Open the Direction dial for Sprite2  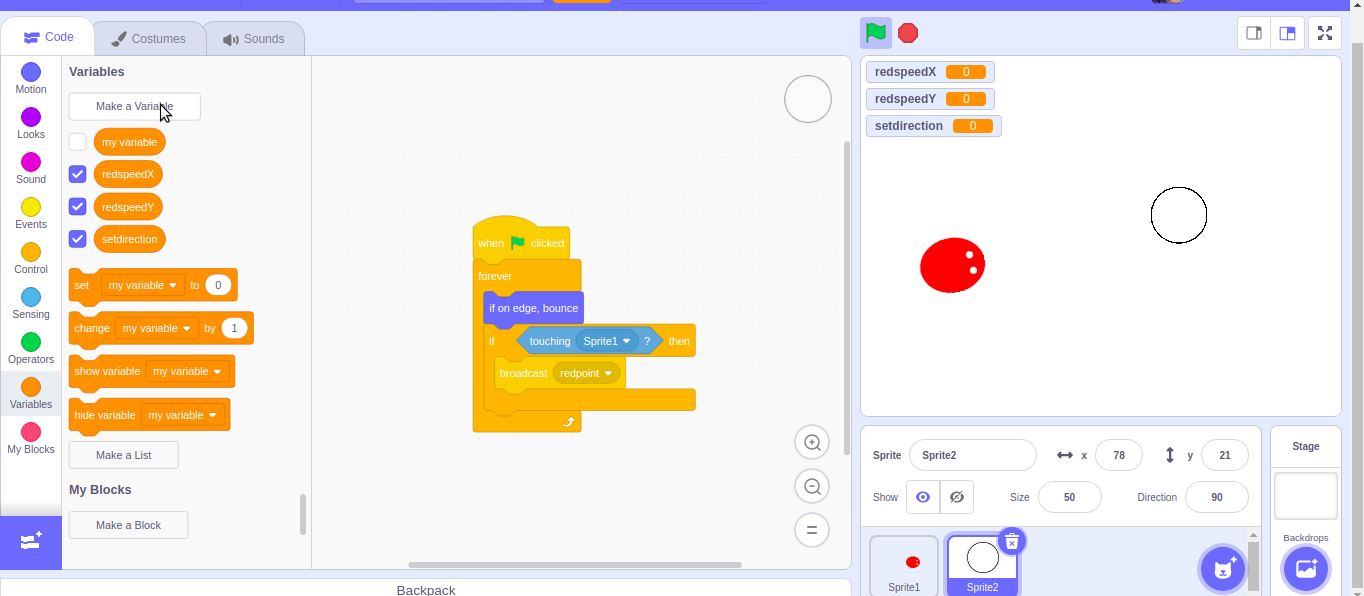point(1216,497)
